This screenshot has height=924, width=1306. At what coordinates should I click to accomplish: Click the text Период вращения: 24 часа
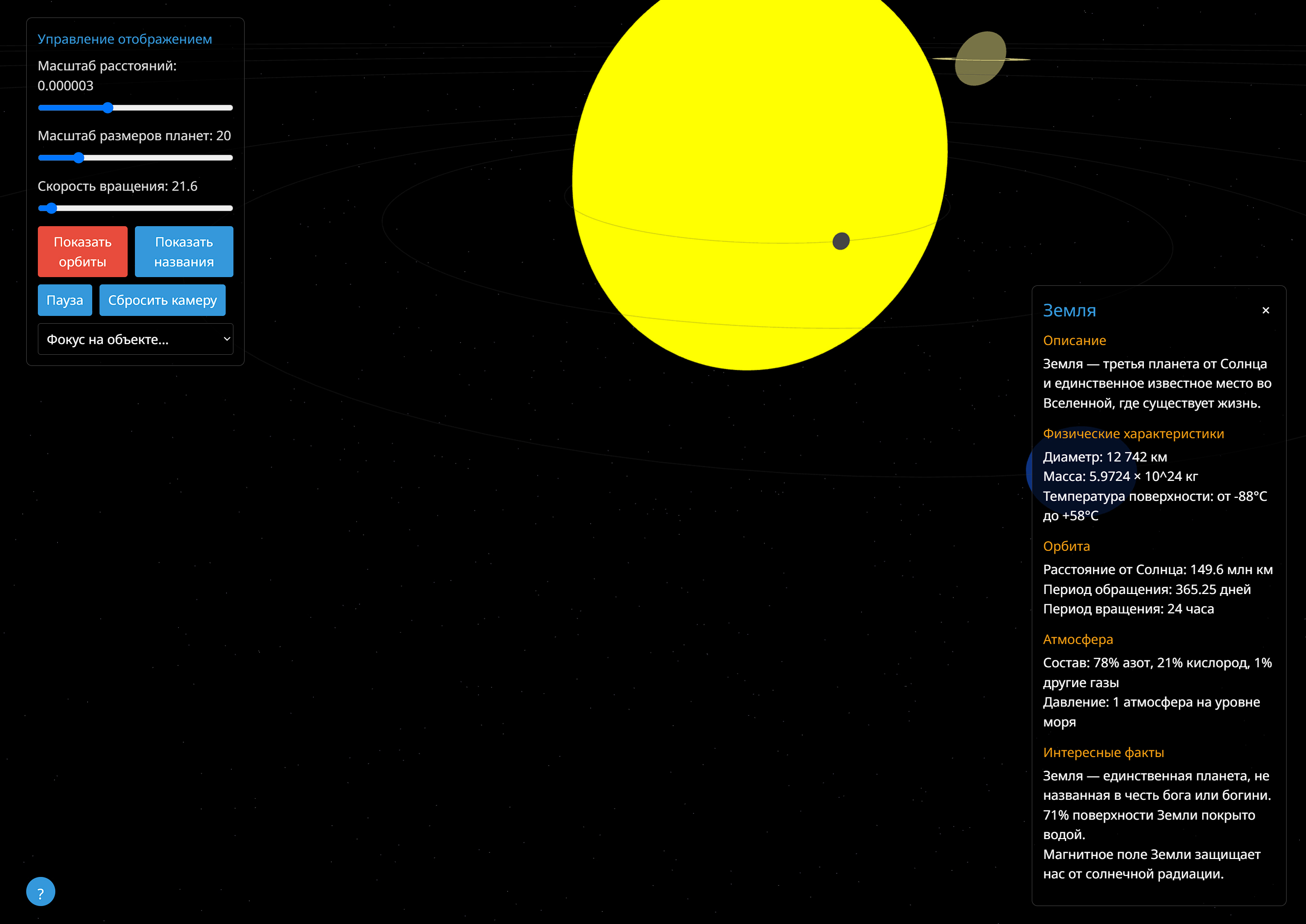[1128, 609]
